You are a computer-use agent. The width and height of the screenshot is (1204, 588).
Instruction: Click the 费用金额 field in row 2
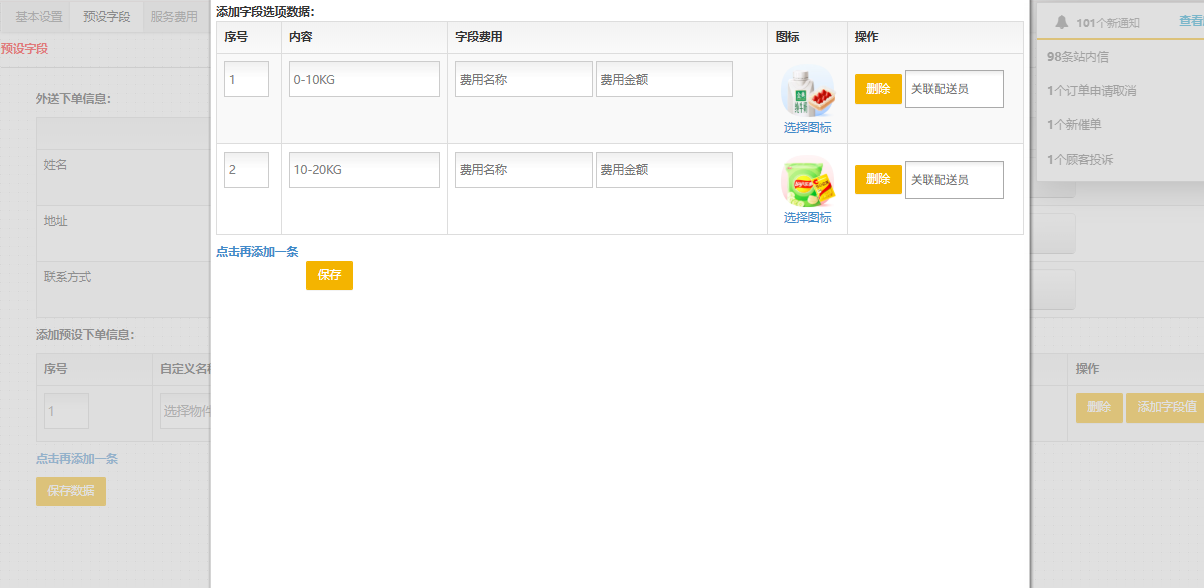(664, 170)
